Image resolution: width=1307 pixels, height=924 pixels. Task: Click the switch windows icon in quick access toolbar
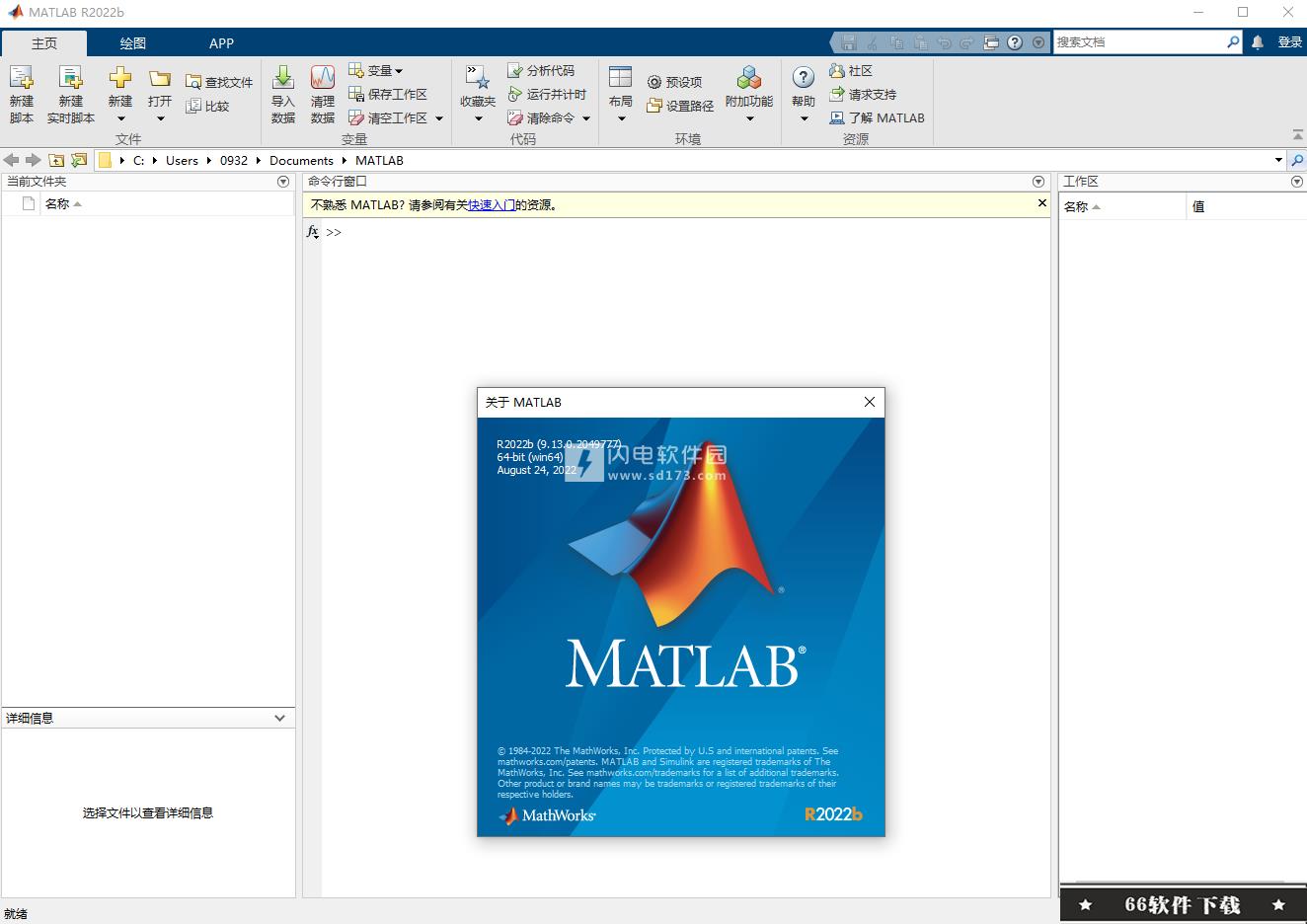pyautogui.click(x=991, y=42)
